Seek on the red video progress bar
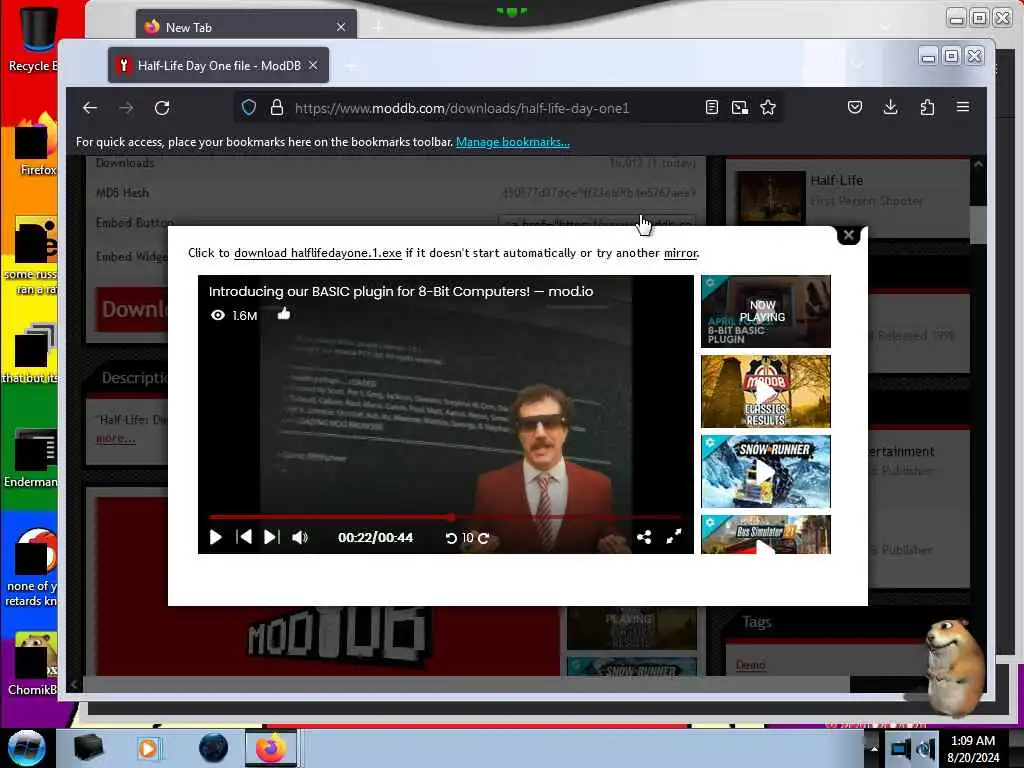The image size is (1024, 768). tap(445, 517)
